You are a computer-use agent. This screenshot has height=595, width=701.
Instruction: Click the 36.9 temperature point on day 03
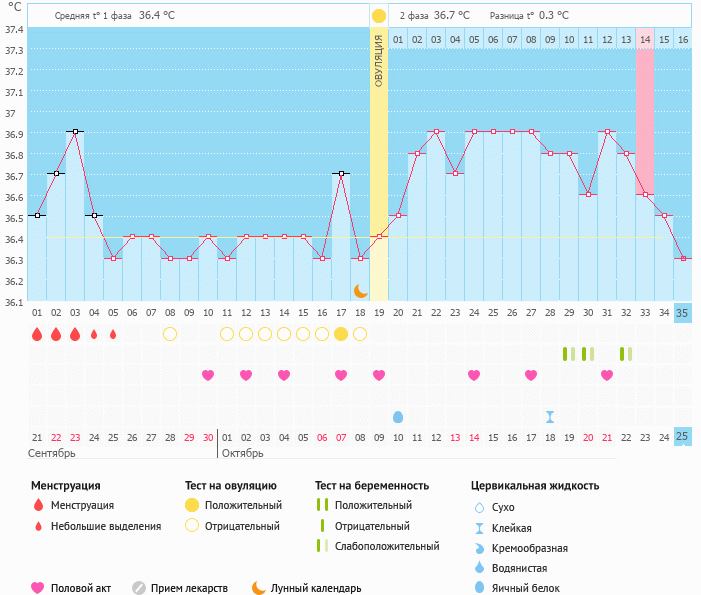tap(75, 131)
